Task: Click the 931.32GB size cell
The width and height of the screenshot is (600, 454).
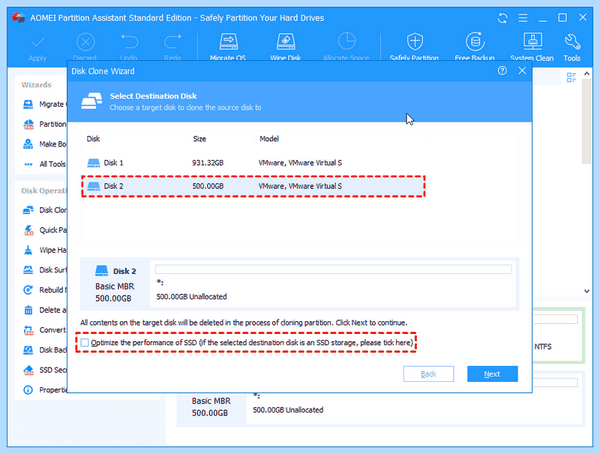Action: click(207, 163)
